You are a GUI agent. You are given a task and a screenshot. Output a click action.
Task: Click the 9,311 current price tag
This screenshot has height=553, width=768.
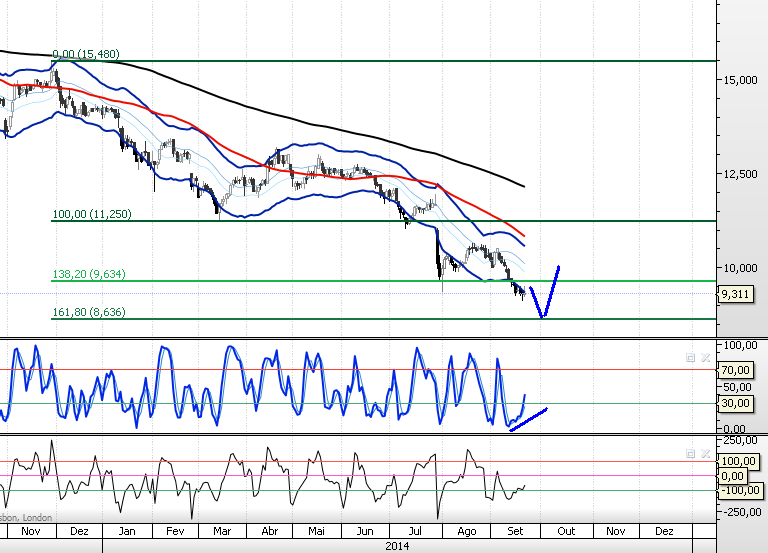pos(736,294)
